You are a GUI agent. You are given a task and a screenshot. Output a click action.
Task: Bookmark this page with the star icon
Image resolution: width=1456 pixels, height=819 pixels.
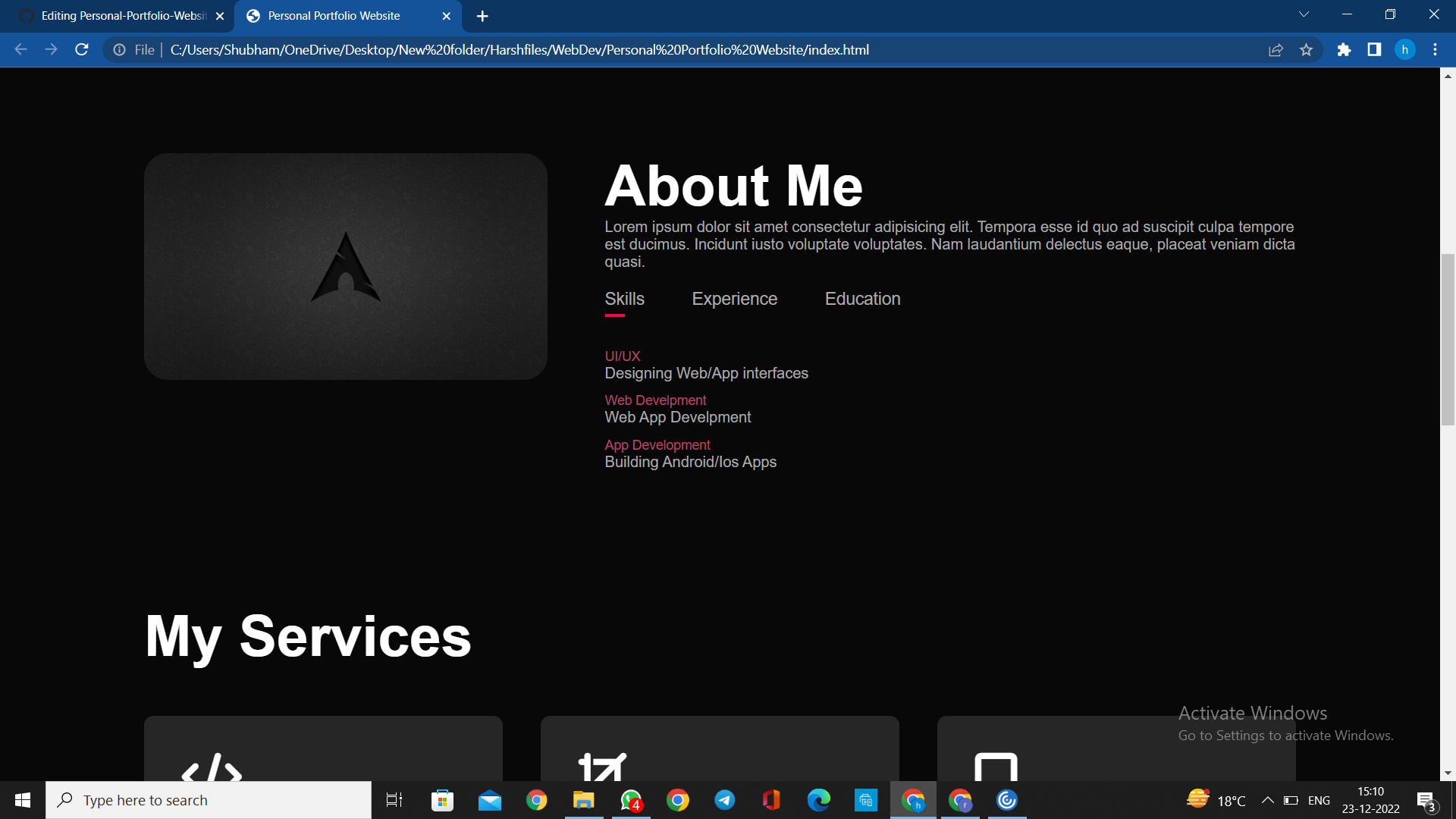coord(1306,50)
